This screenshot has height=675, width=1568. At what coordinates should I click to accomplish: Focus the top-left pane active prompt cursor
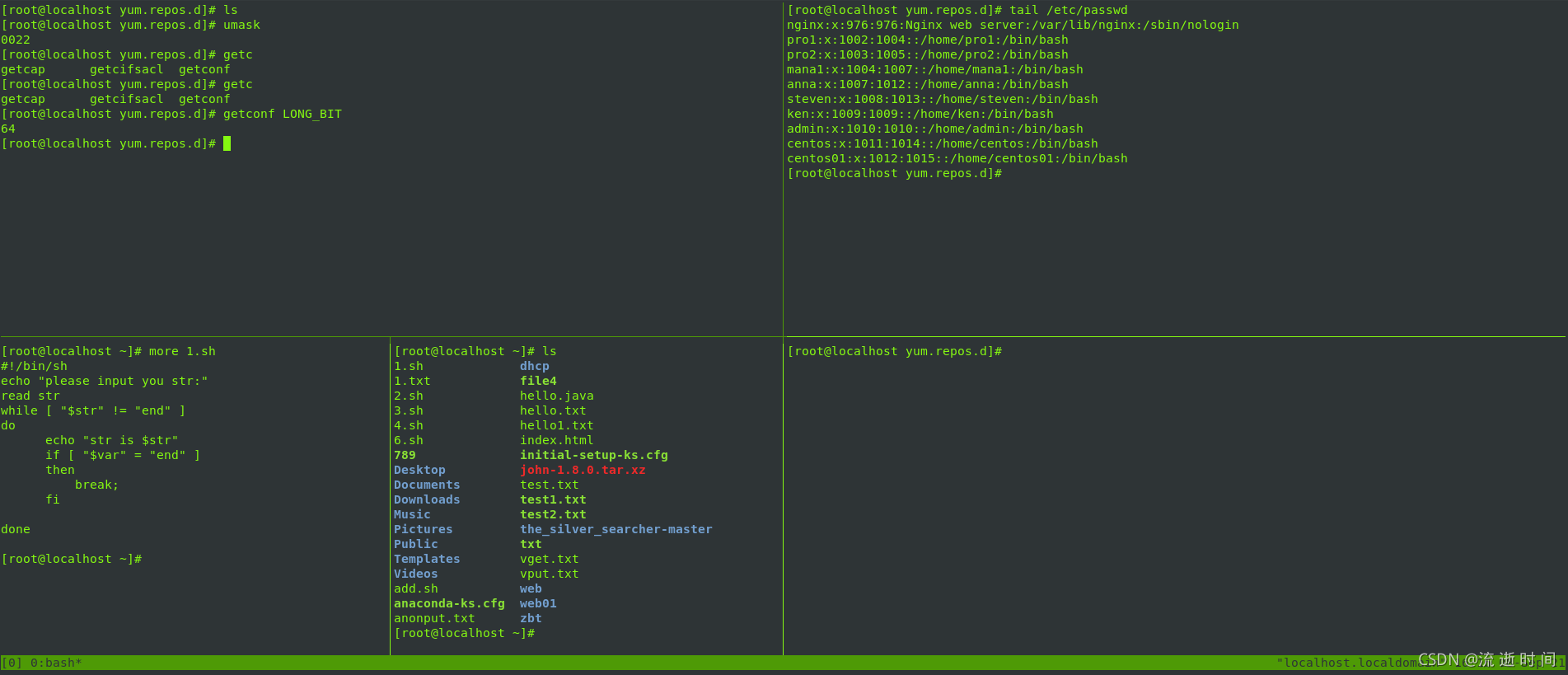coord(227,143)
